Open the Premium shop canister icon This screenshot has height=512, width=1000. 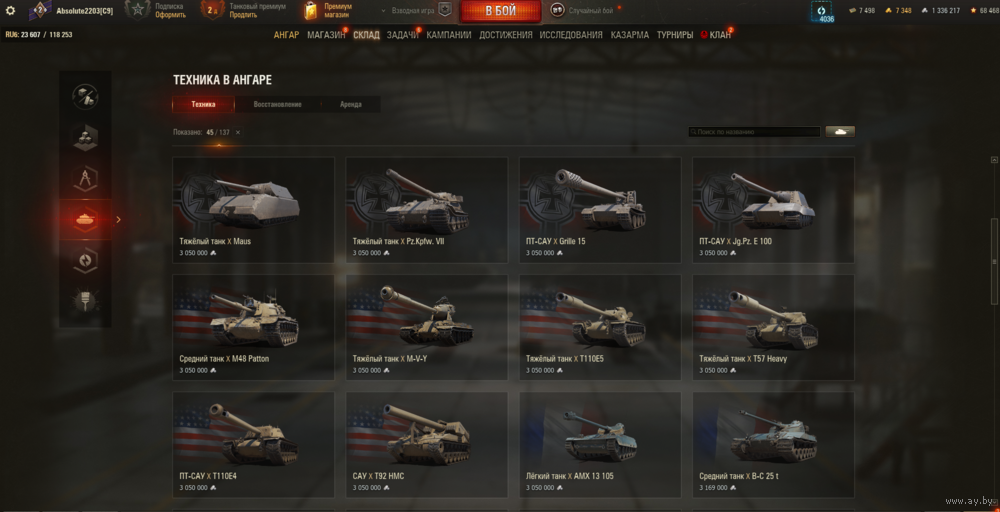pos(310,10)
